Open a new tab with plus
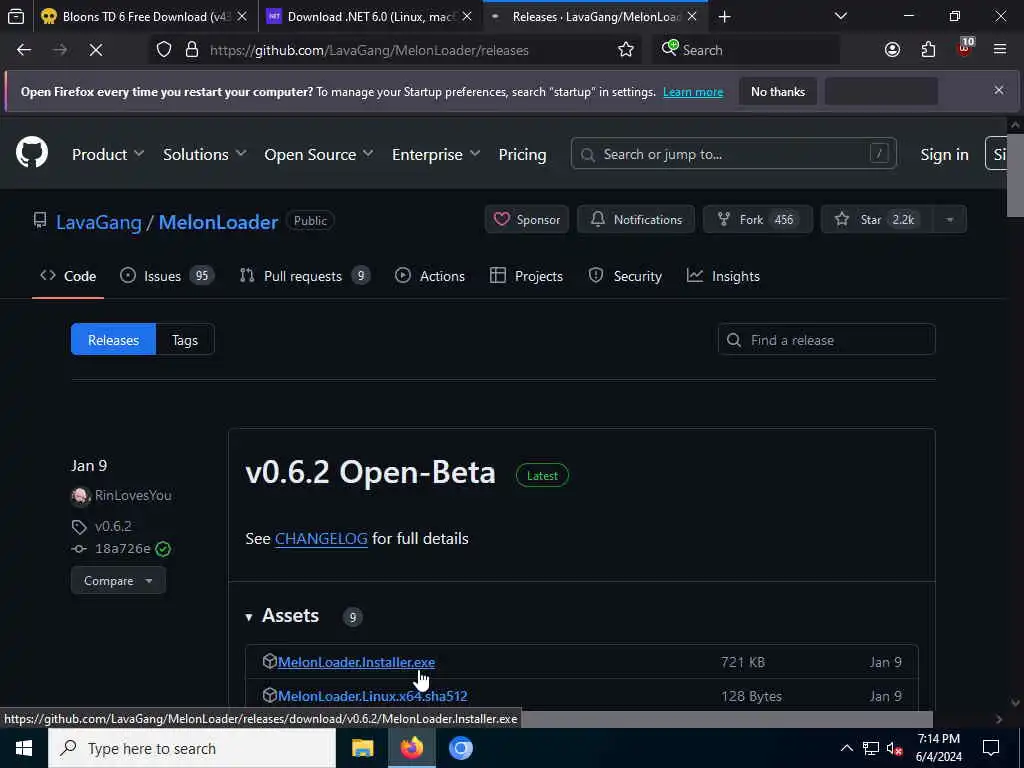The image size is (1024, 768). coord(724,17)
